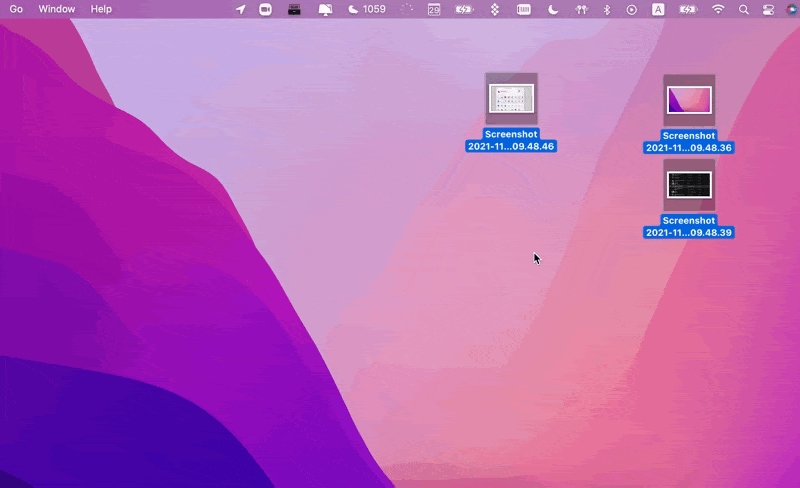Select the Screenshot 09.48.46 file thumbnail
This screenshot has width=800, height=488.
511,99
